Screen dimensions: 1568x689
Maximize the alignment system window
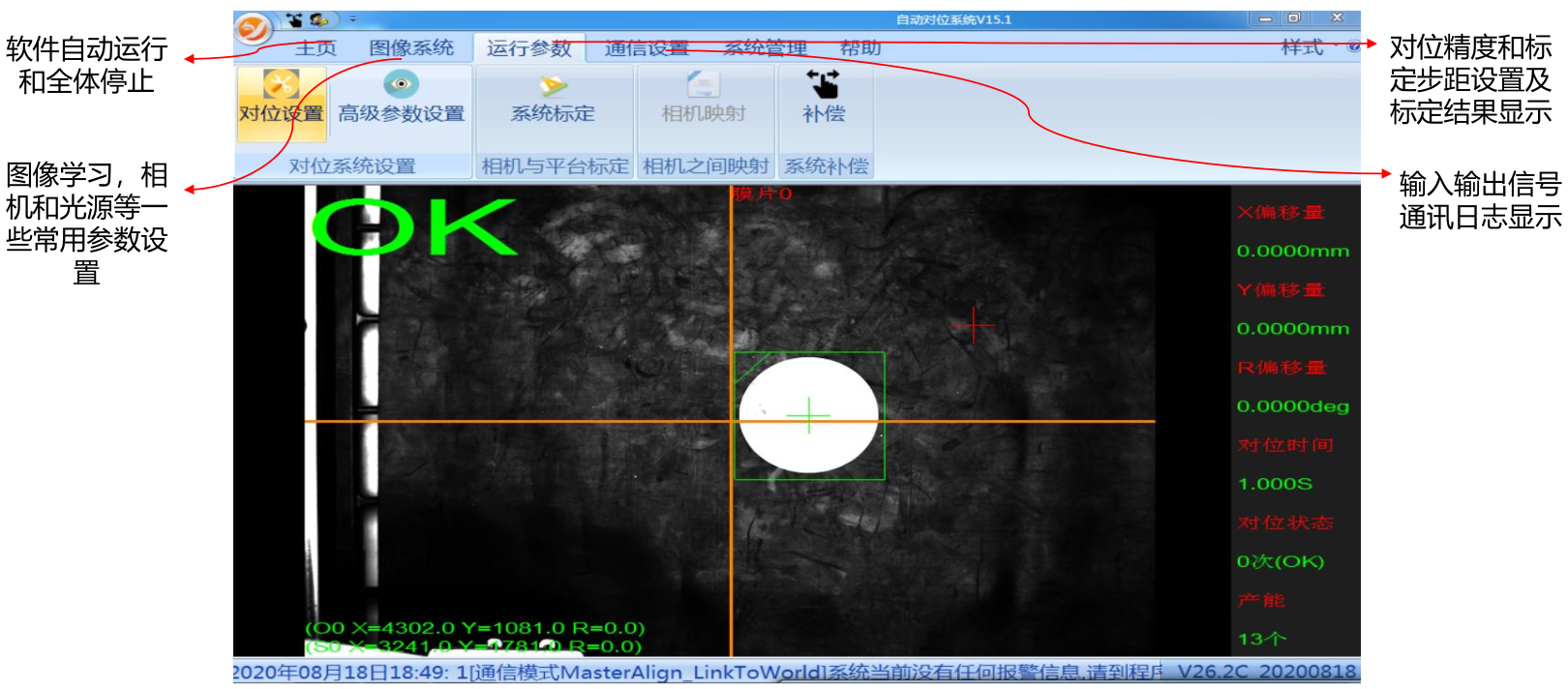[x=1294, y=18]
